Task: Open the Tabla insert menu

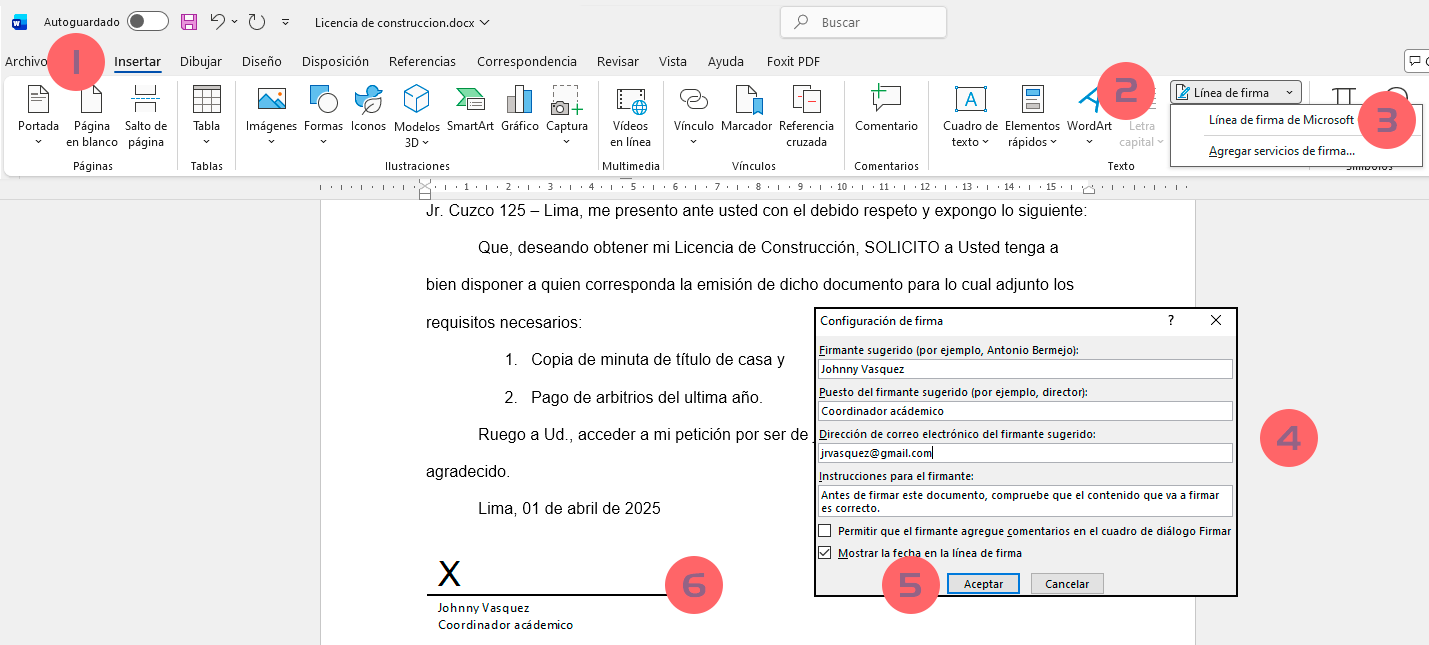Action: pyautogui.click(x=207, y=115)
